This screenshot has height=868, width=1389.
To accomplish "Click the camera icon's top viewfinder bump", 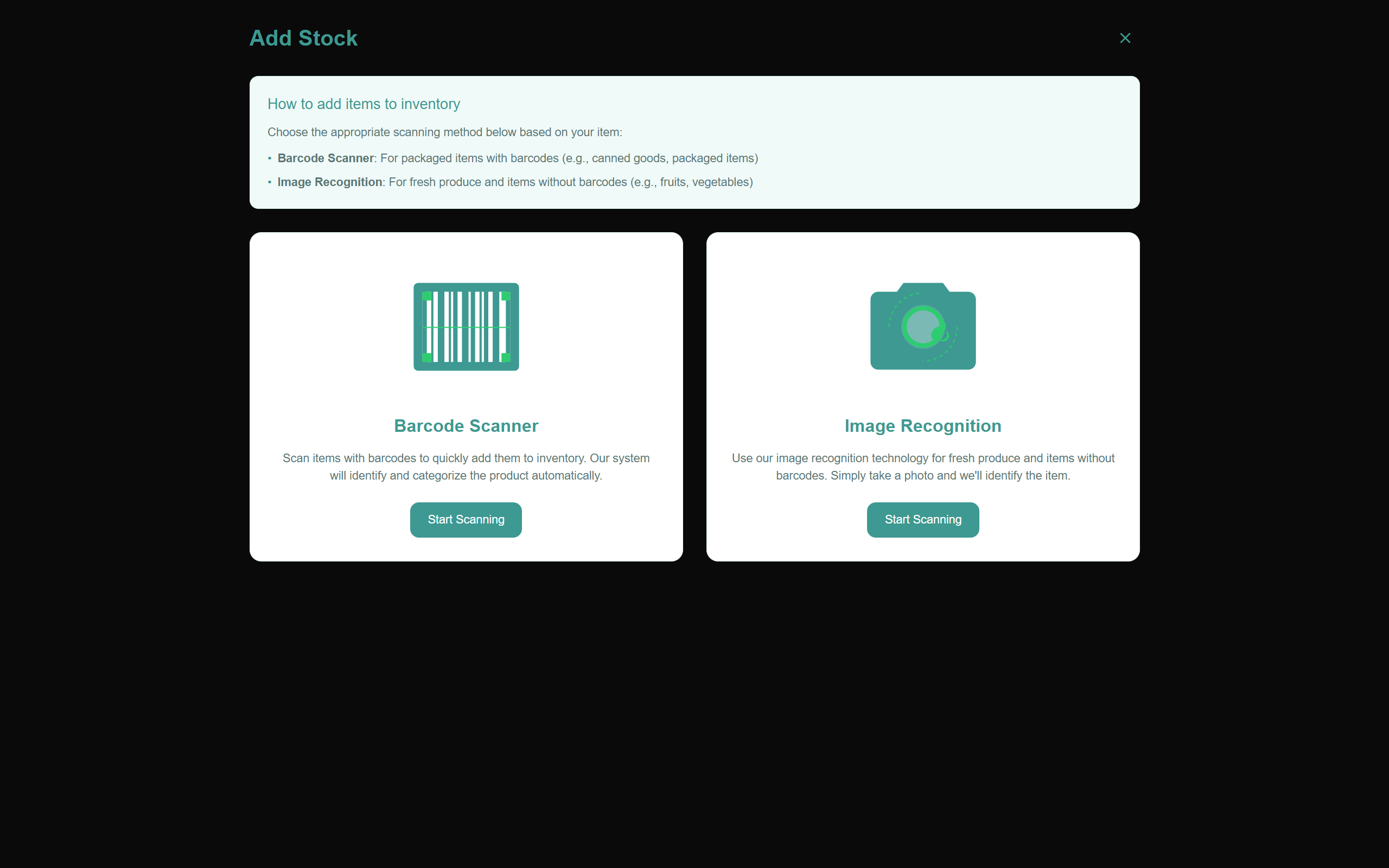I will coord(922,286).
